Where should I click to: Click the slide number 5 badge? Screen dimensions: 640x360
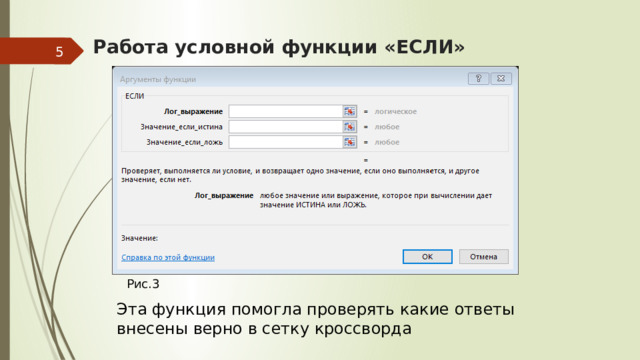tap(41, 51)
